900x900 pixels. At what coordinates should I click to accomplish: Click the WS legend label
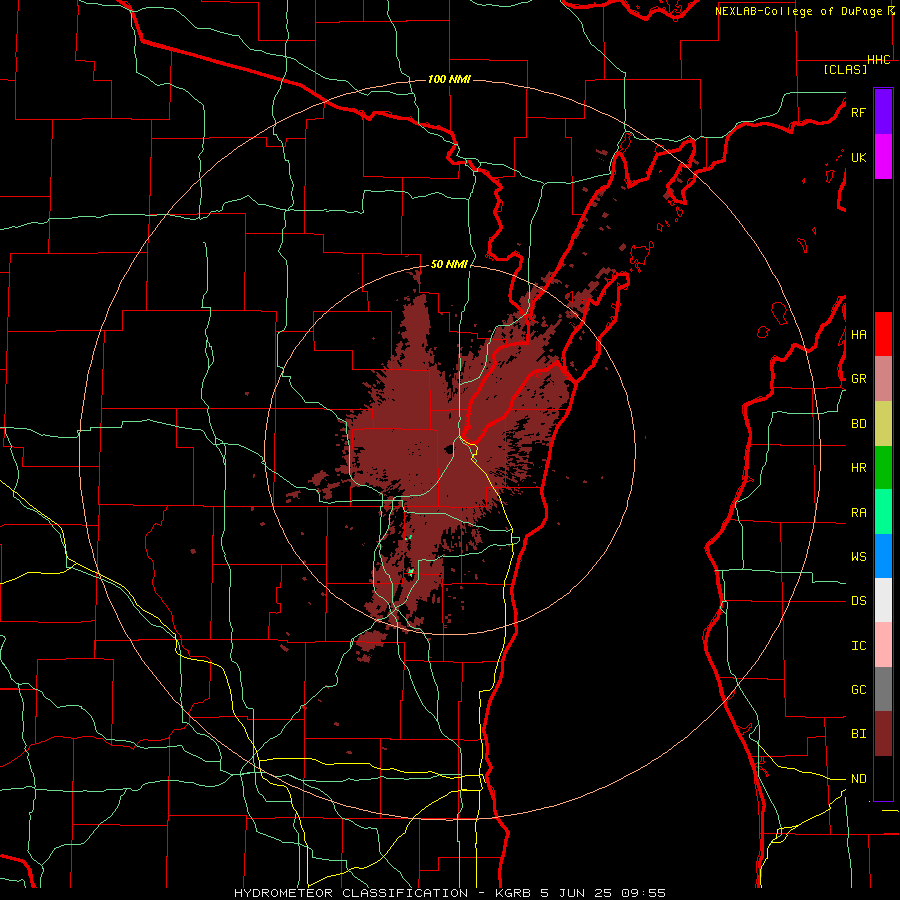(x=858, y=556)
